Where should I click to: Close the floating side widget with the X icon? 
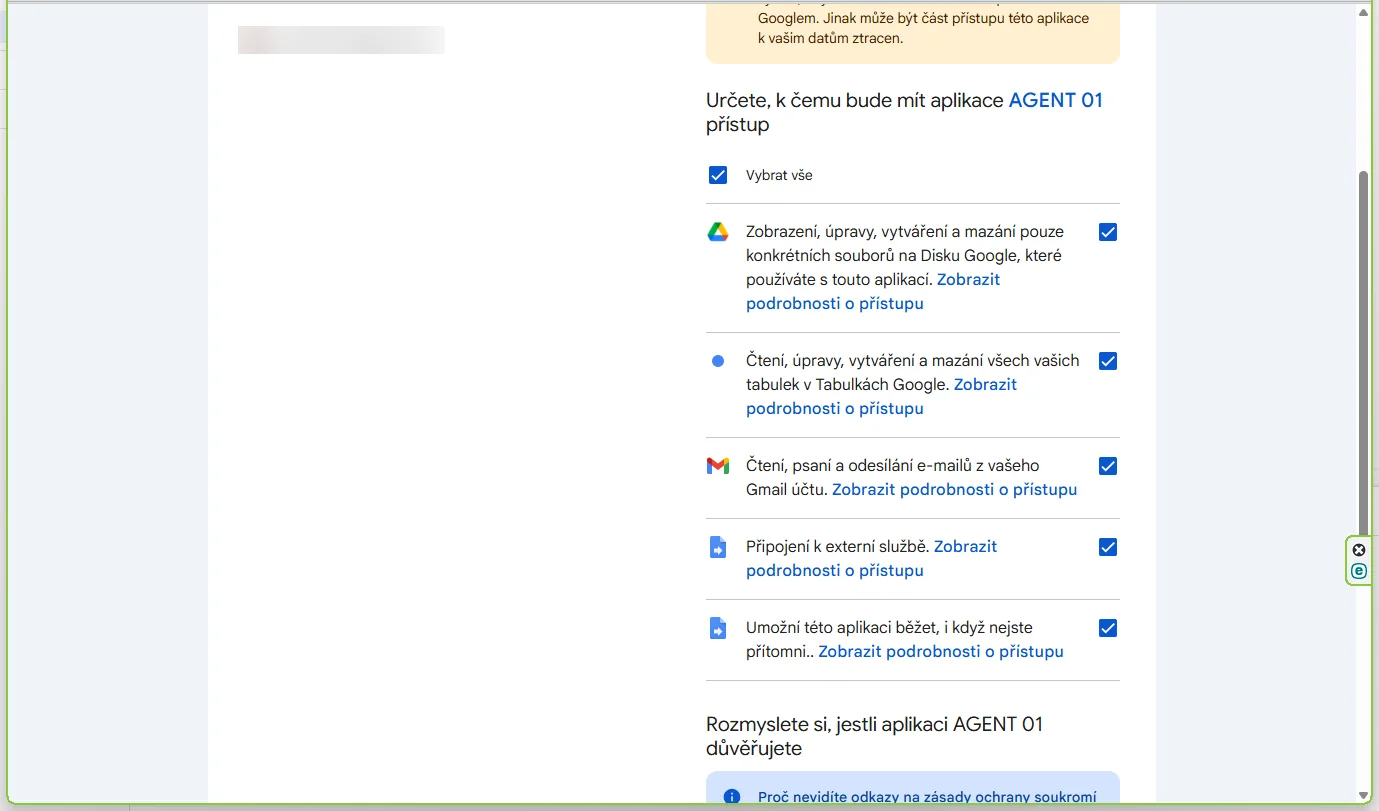(1359, 550)
